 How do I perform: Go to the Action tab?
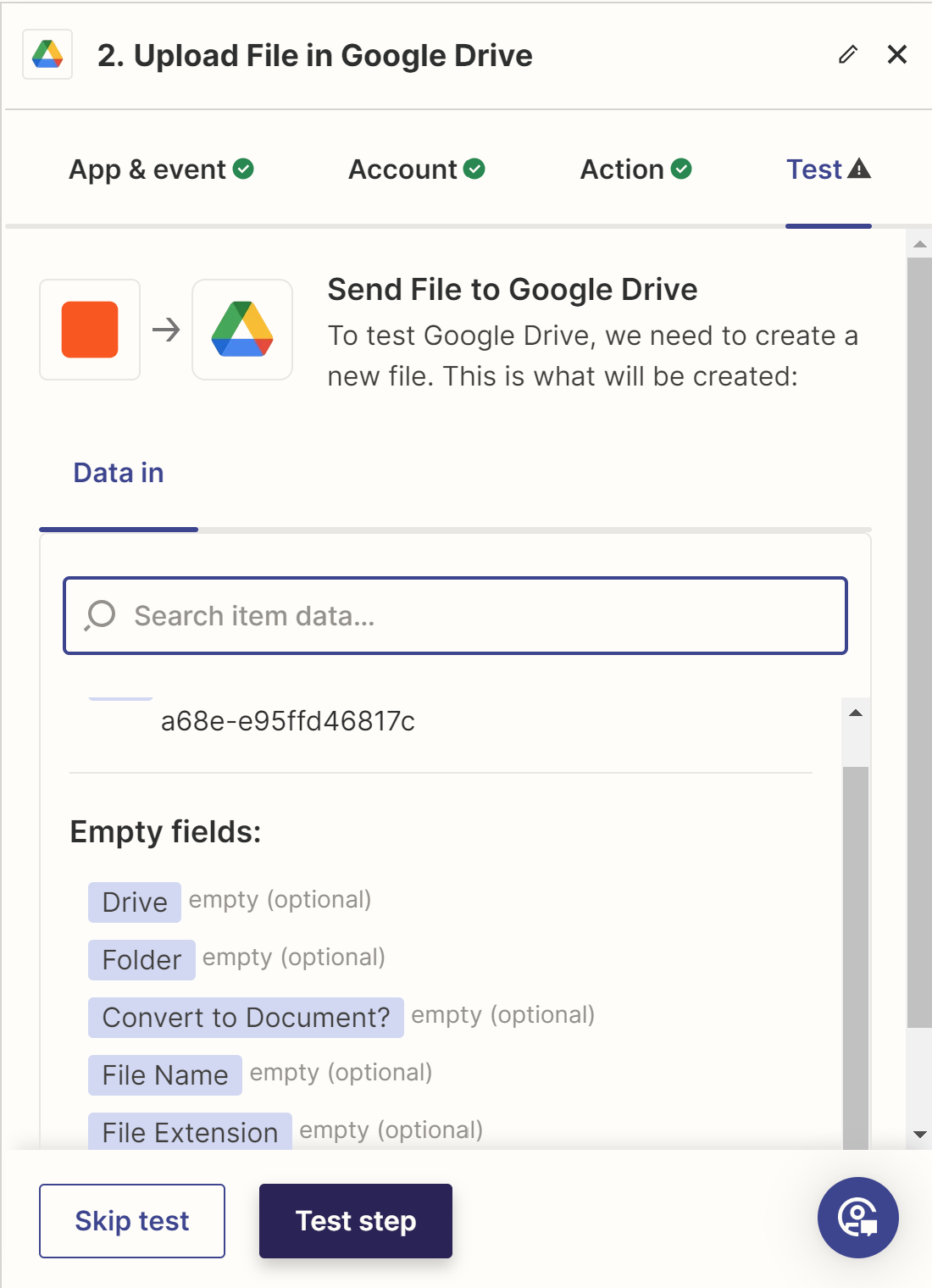(635, 169)
